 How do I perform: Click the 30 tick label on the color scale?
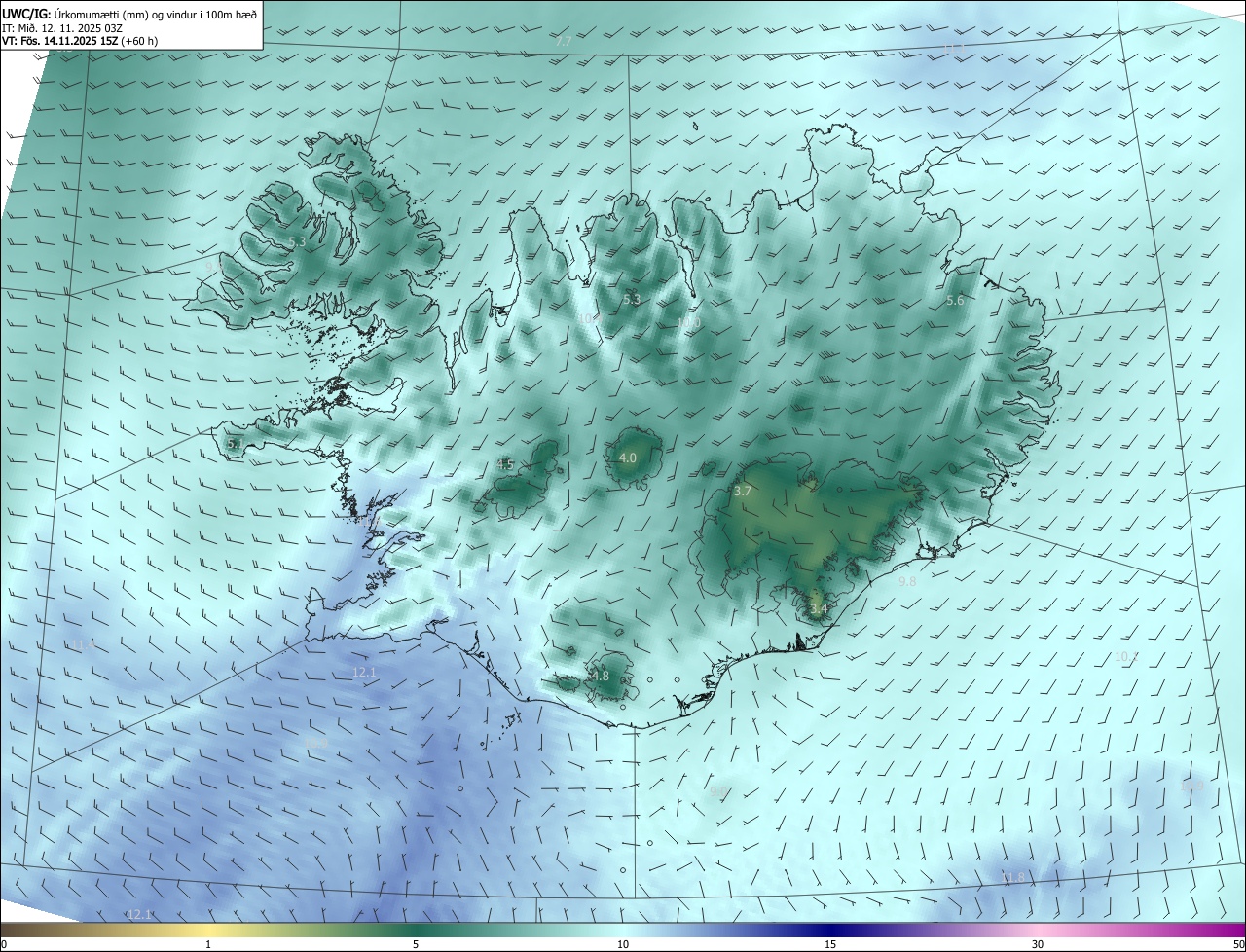pyautogui.click(x=1038, y=944)
